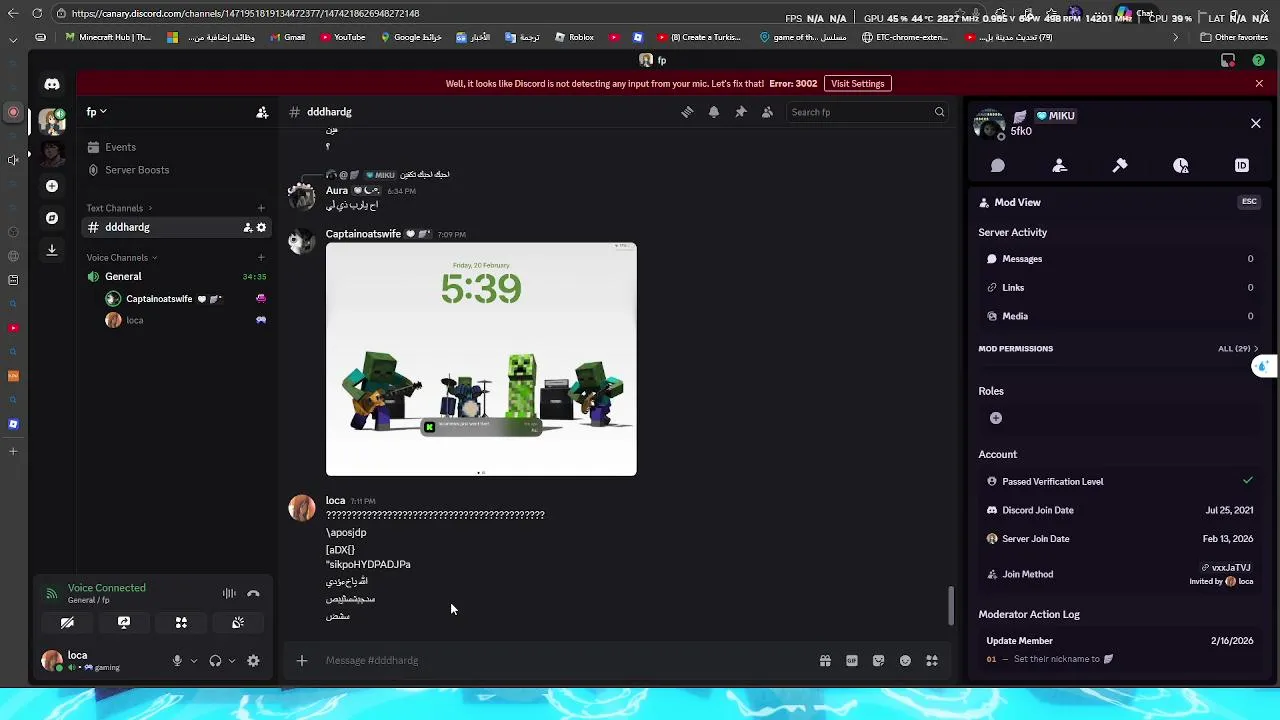This screenshot has height=720, width=1280.
Task: Close Mod View side panel X
Action: click(1256, 124)
